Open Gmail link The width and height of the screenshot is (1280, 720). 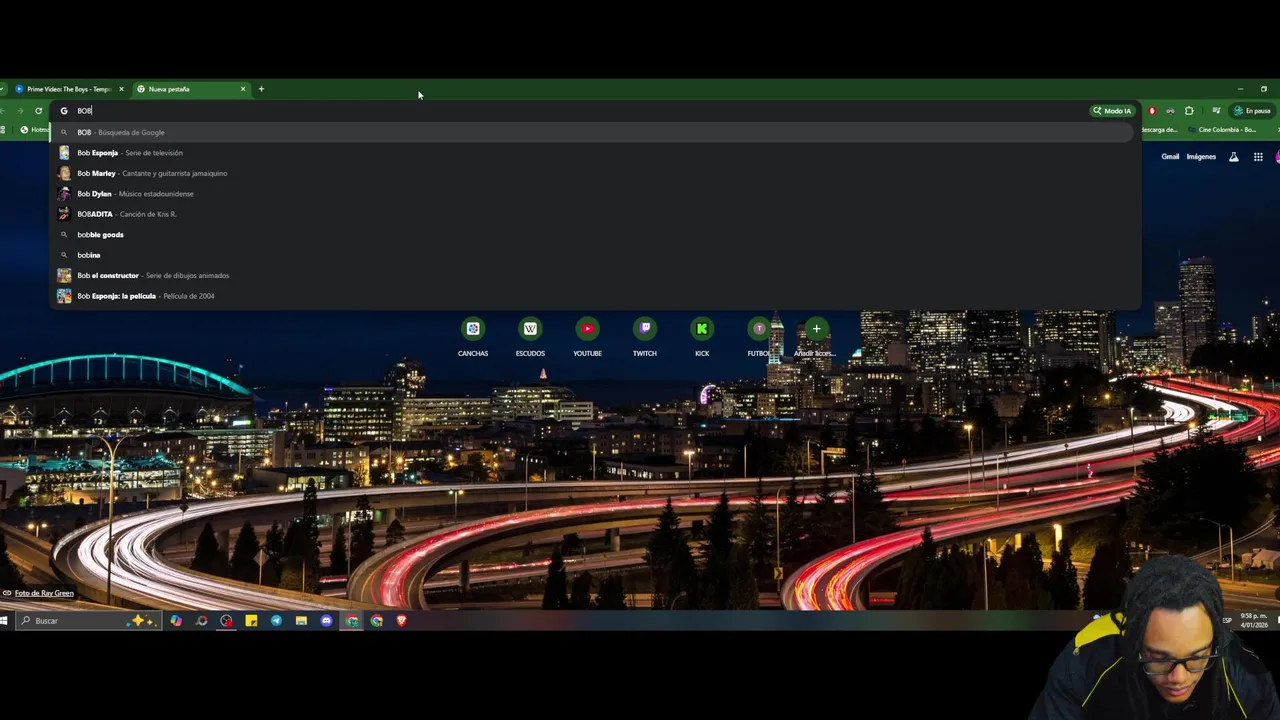point(1170,157)
